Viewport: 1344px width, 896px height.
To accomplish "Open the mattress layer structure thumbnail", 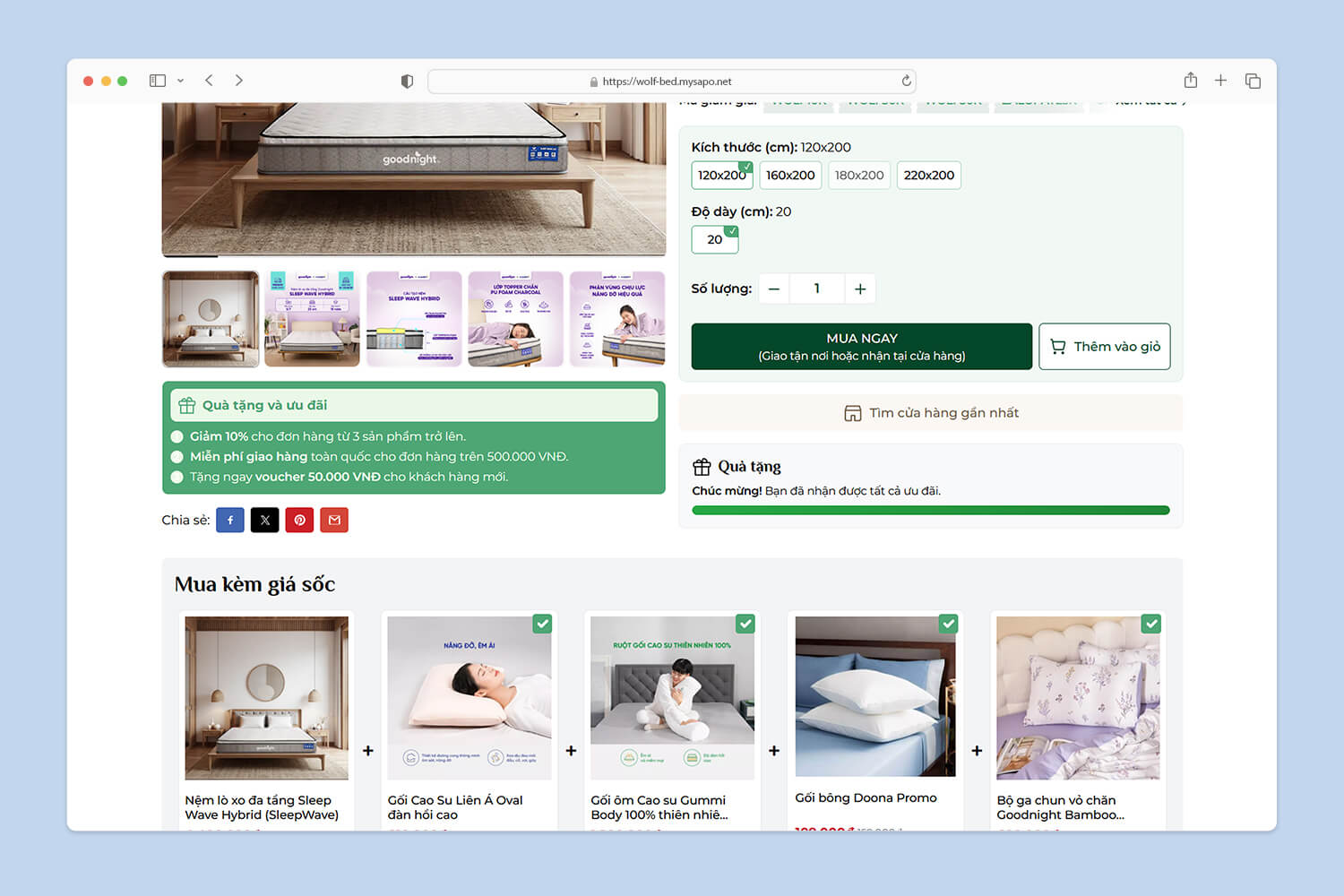I will point(414,319).
